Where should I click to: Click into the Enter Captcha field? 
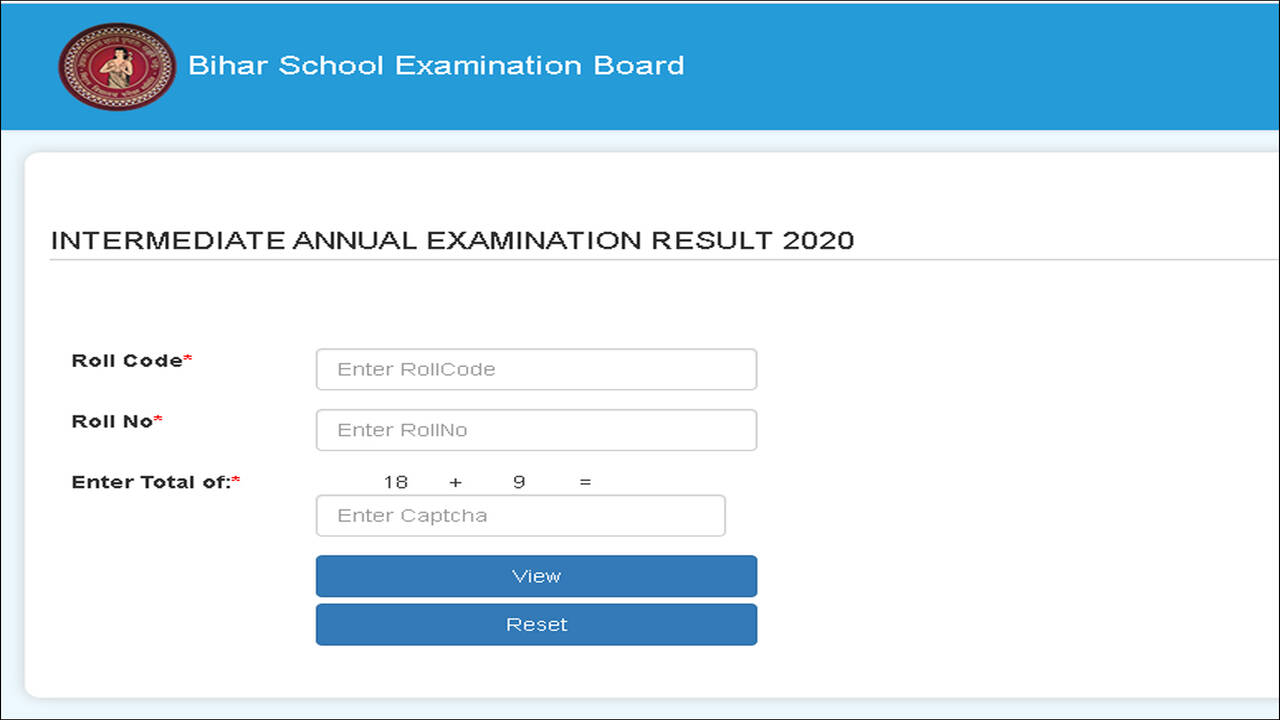tap(520, 516)
